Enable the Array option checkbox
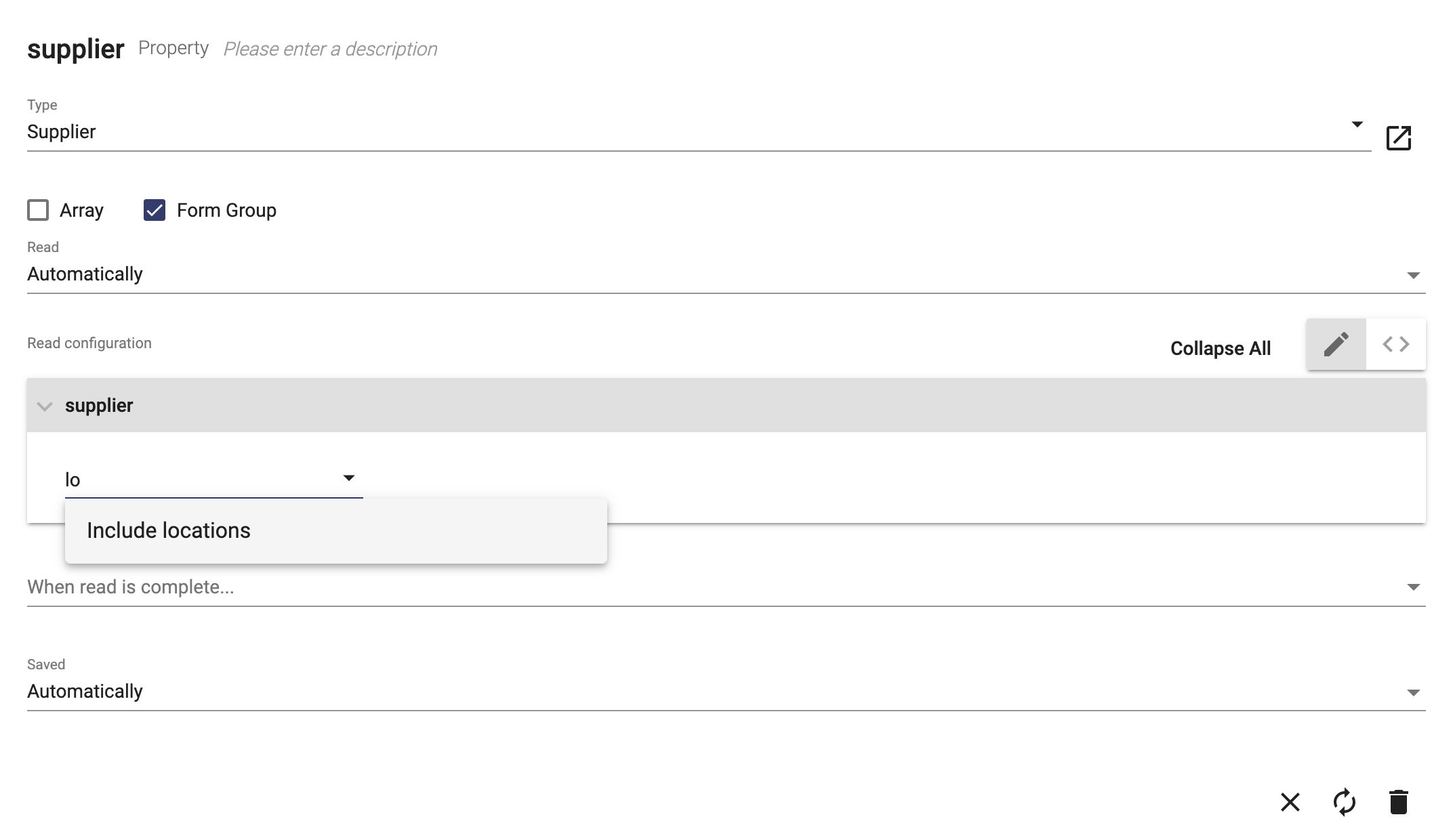The image size is (1453, 840). (x=38, y=210)
